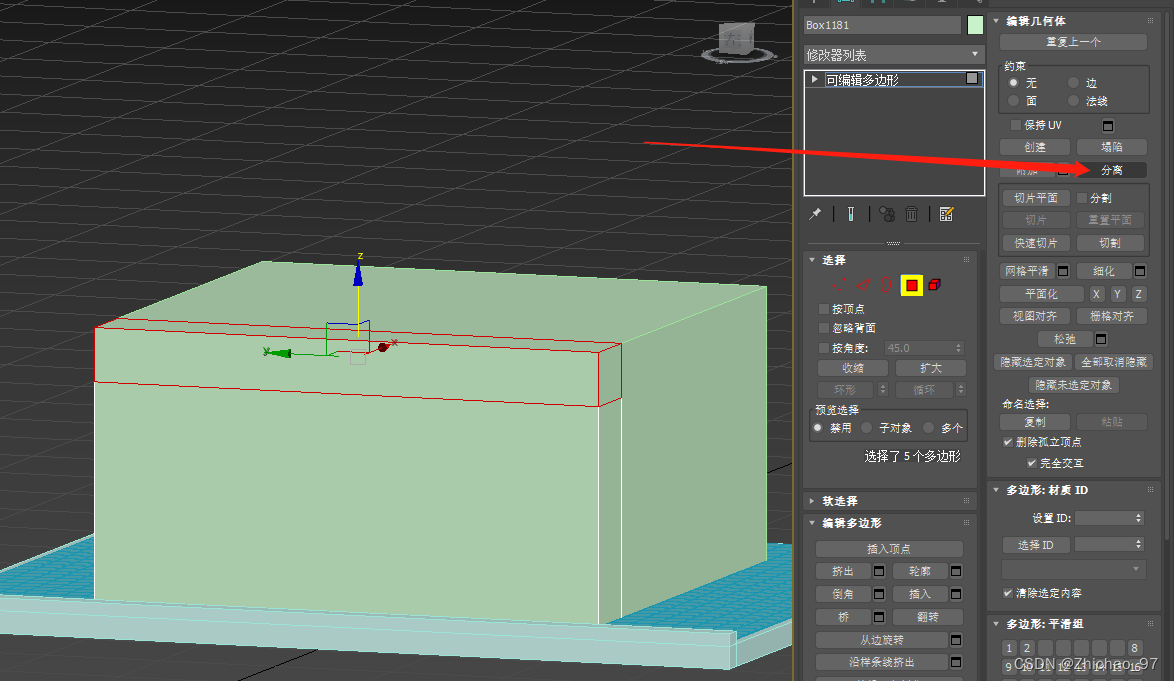Click the 扩大 grow selection button
The image size is (1174, 681).
coord(931,368)
